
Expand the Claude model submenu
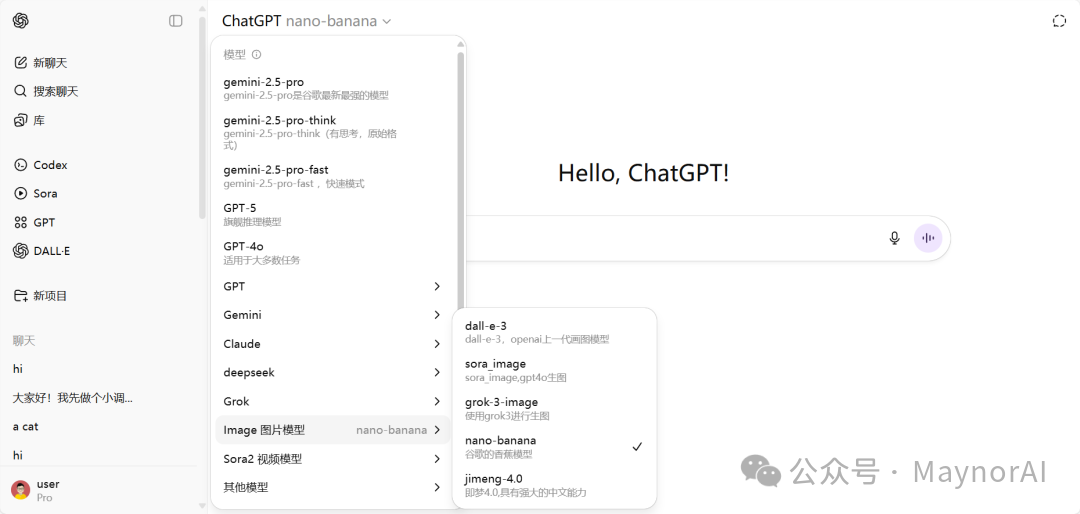pyautogui.click(x=333, y=344)
